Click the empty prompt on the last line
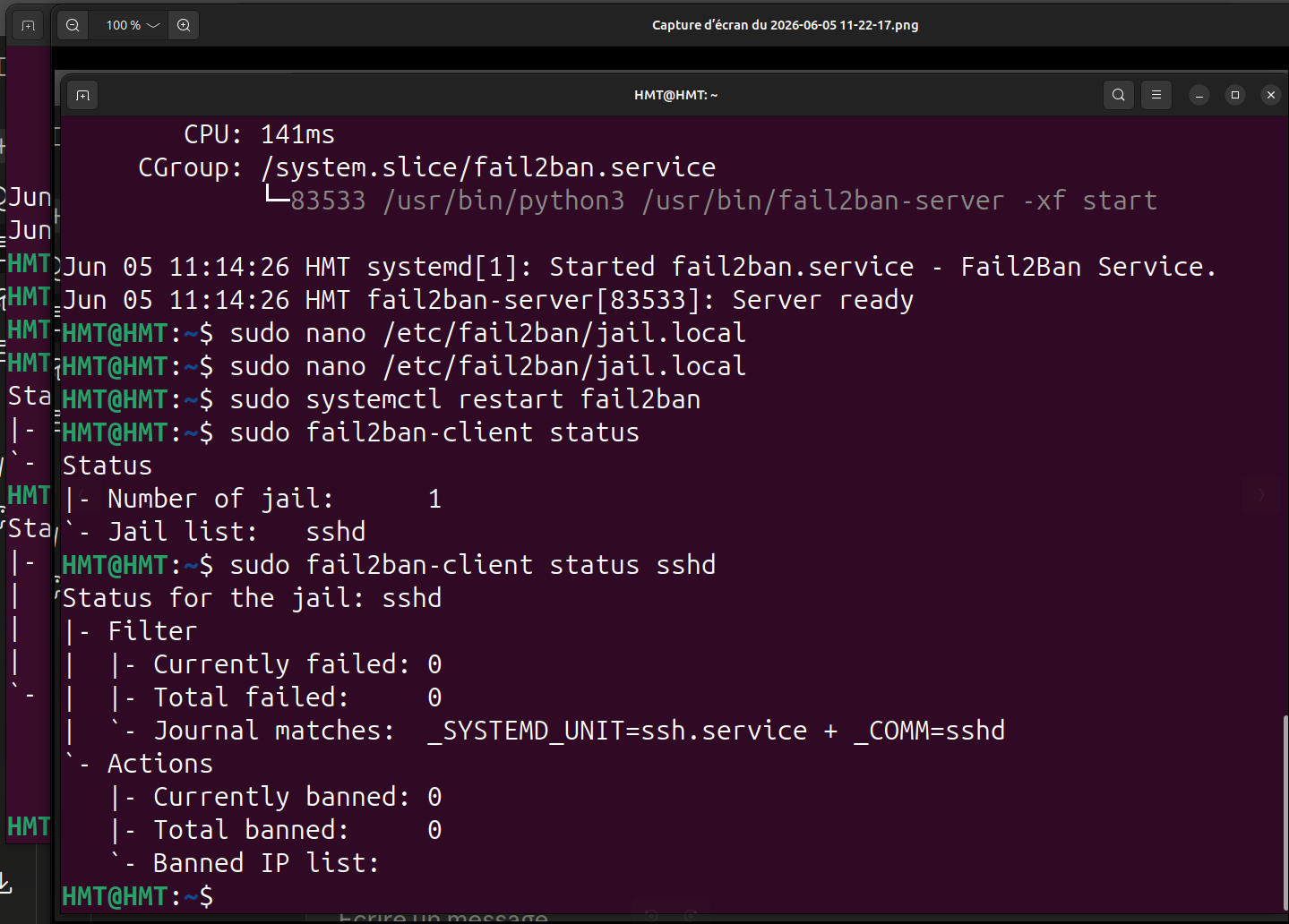 (138, 896)
